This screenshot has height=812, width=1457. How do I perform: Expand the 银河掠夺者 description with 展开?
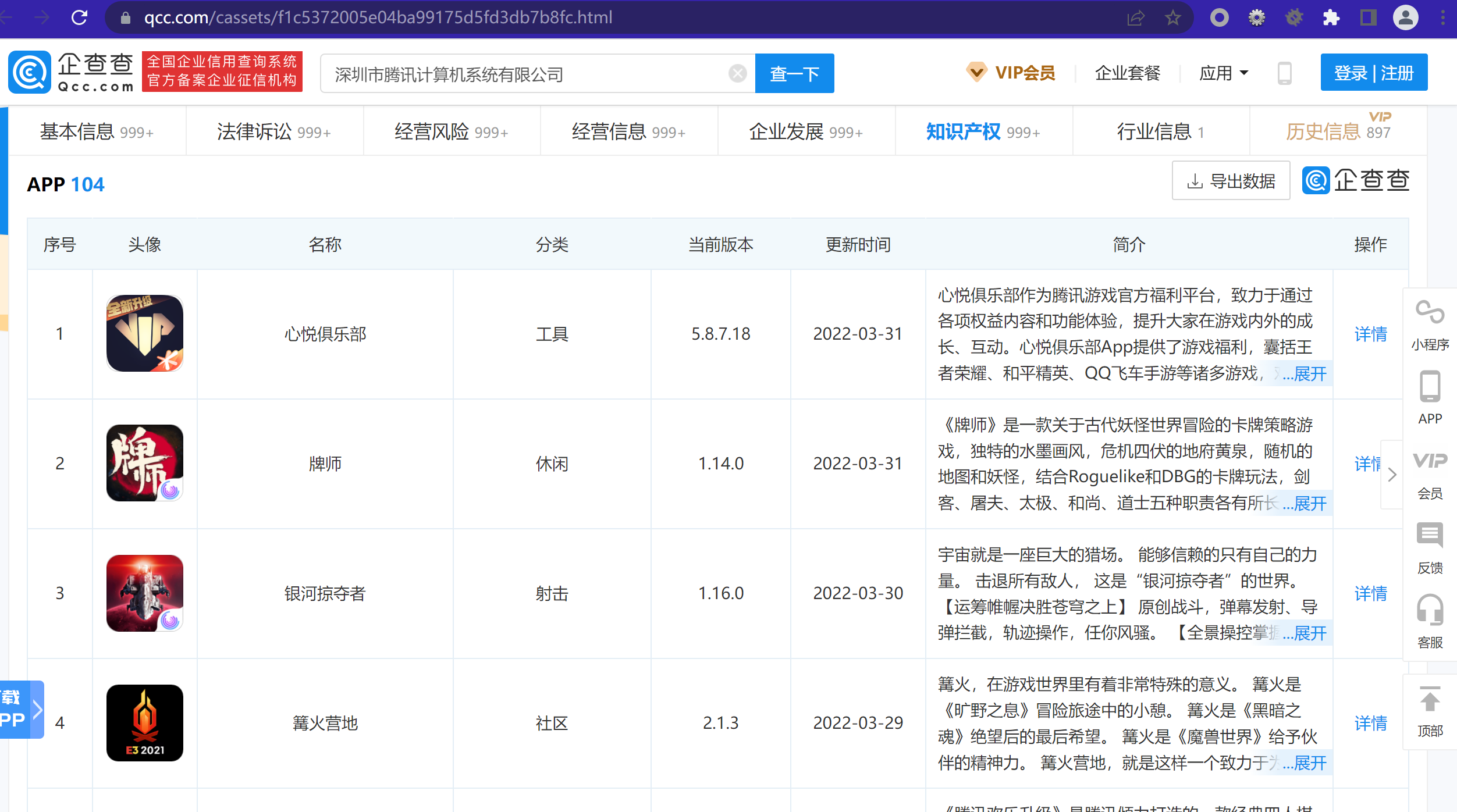(1309, 633)
